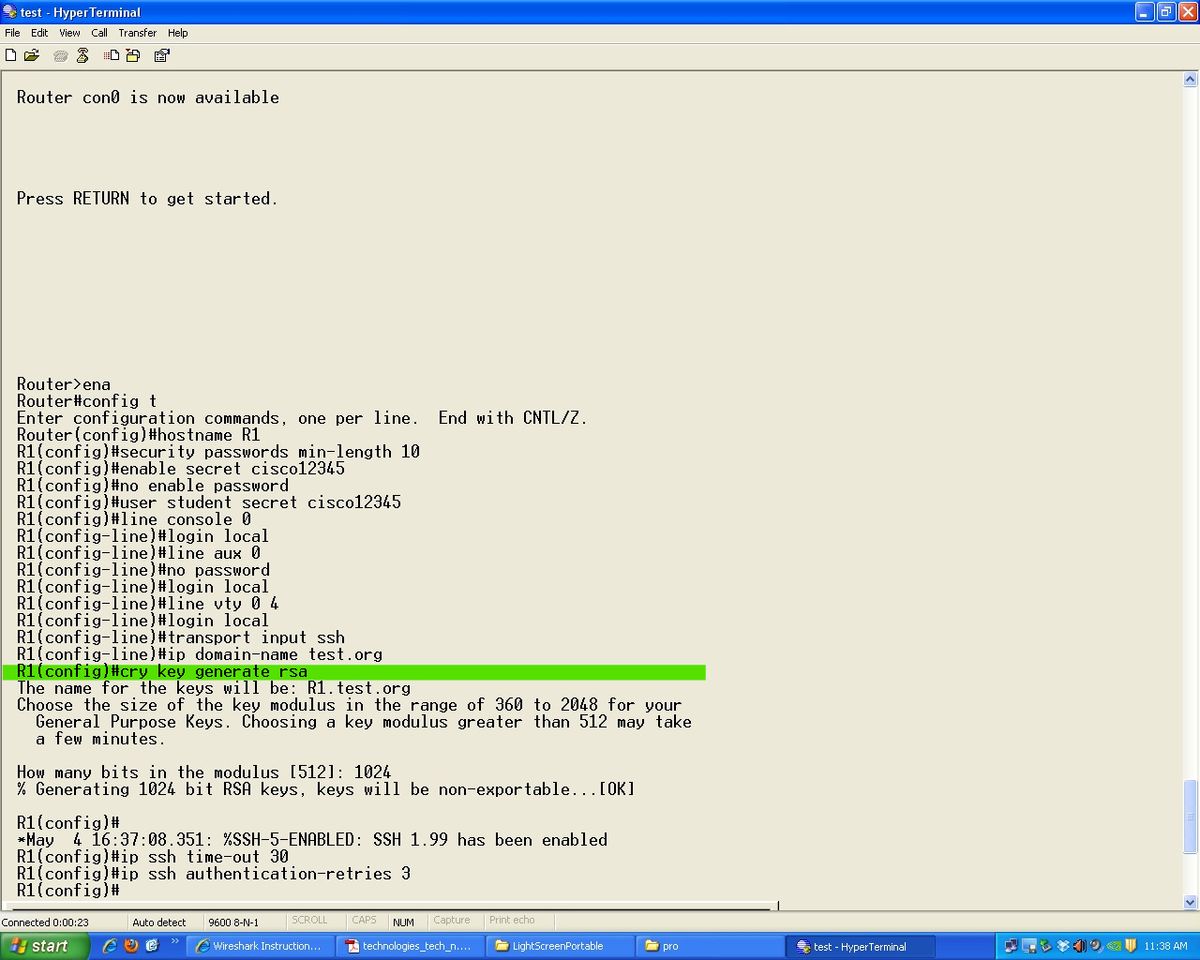Open the Call menu
The image size is (1200, 960).
pos(99,32)
